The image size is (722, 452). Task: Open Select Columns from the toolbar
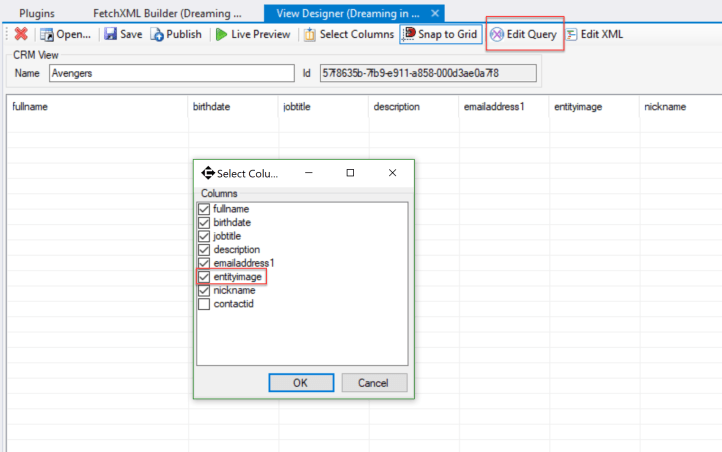tap(349, 35)
